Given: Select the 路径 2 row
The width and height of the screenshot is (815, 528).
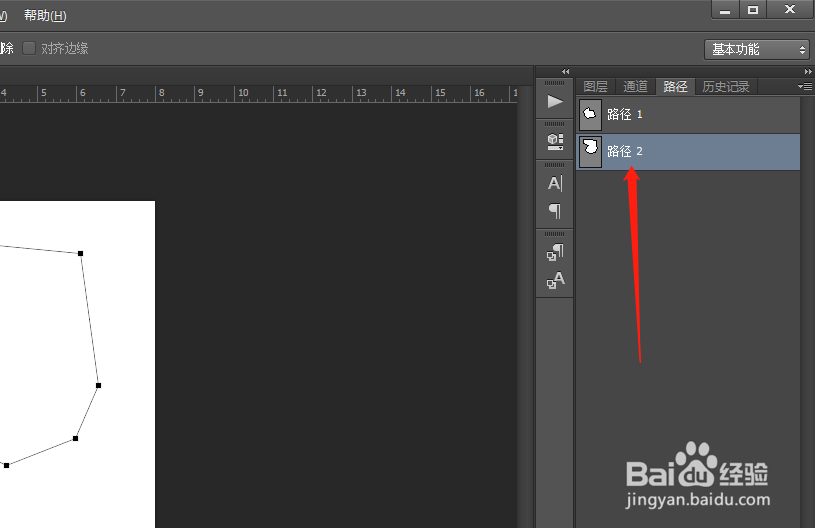Looking at the screenshot, I should click(688, 152).
